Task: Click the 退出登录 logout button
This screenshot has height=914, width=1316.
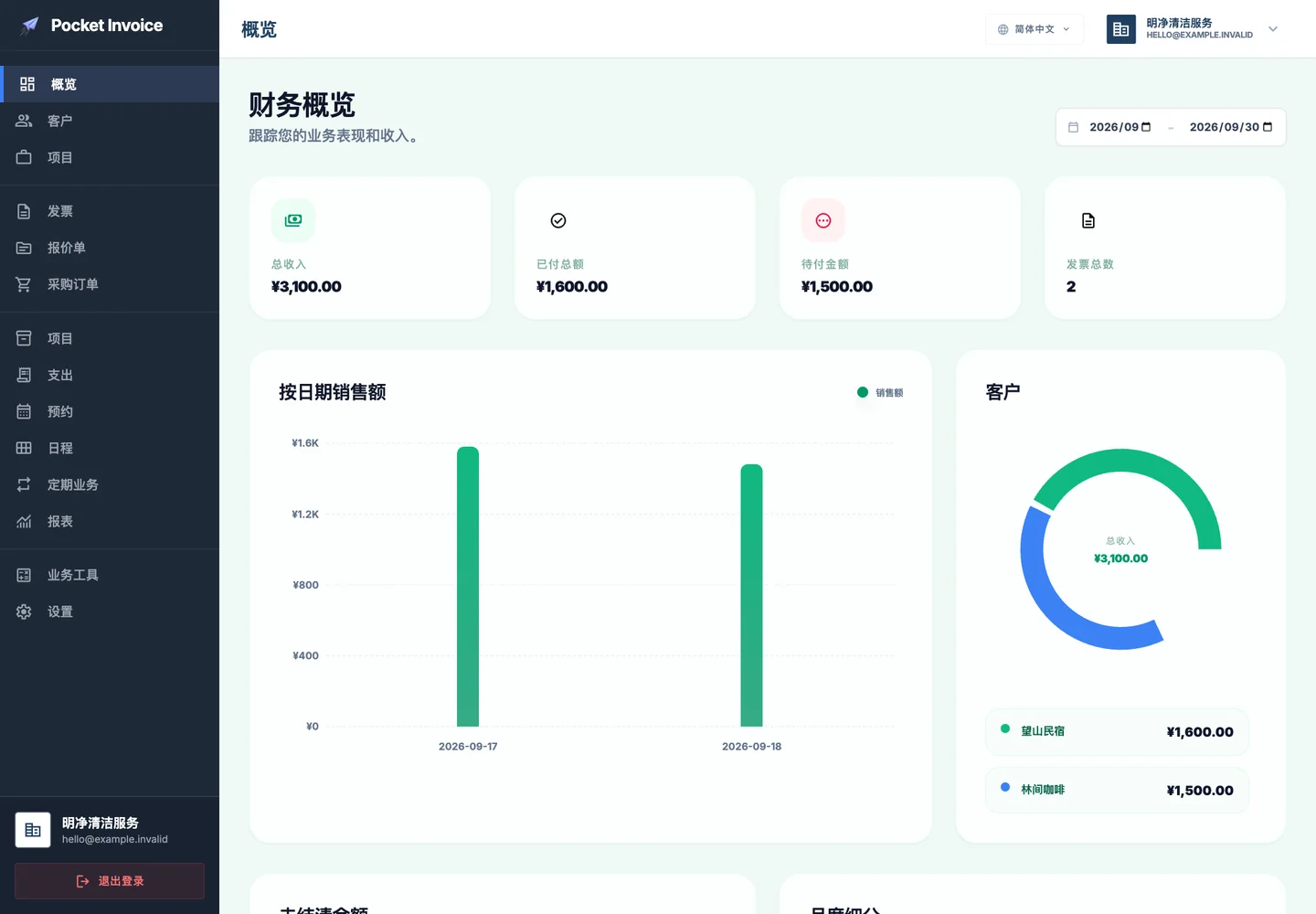Action: pos(110,881)
